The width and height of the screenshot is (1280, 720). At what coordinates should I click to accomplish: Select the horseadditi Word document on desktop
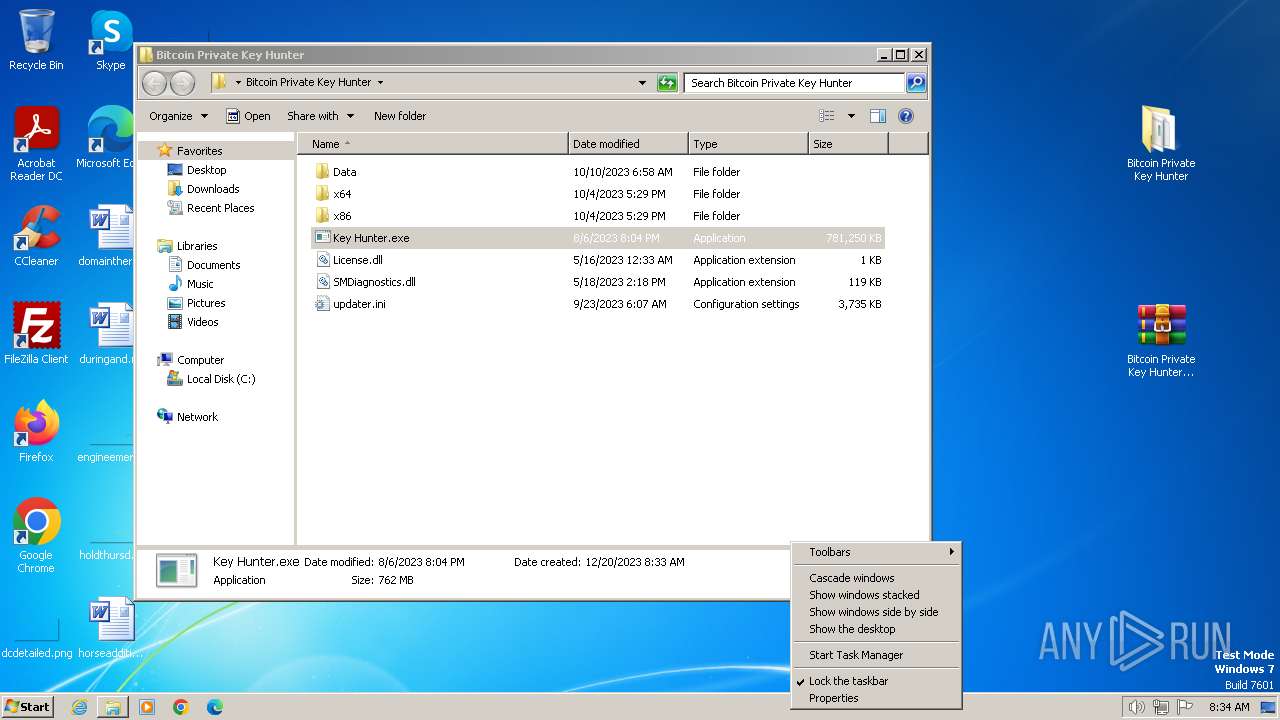[x=110, y=628]
